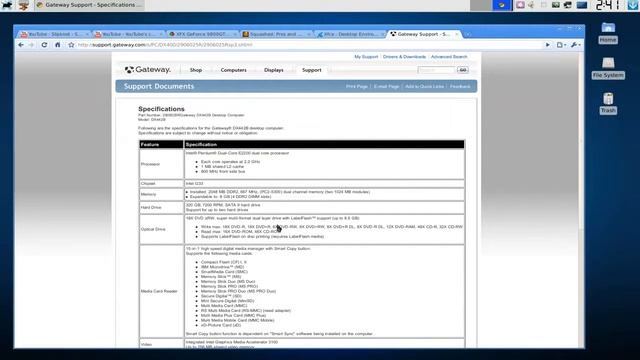Open the Xfce mouse applications menu
Screen dimensions: 640x360
pos(7,5)
